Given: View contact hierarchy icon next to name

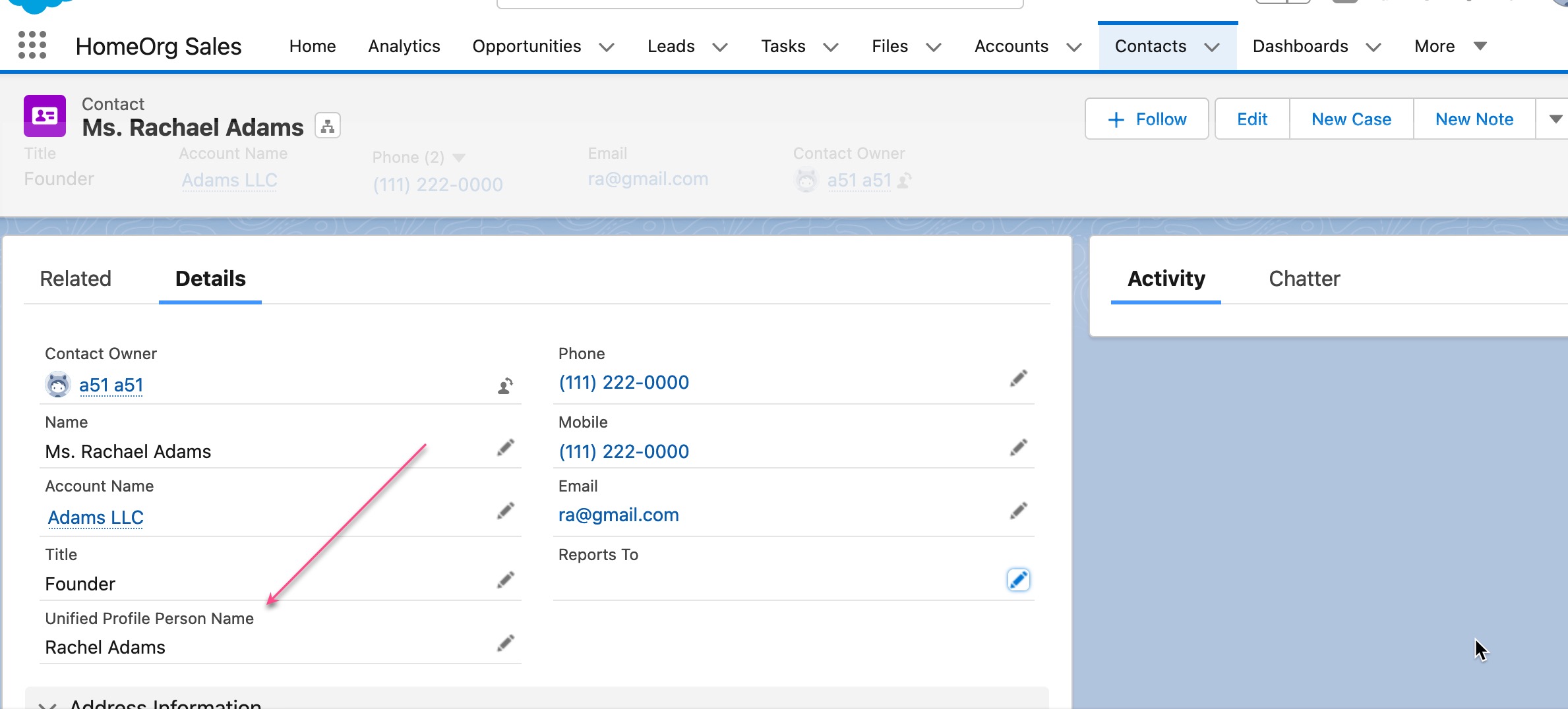Looking at the screenshot, I should click(x=328, y=125).
